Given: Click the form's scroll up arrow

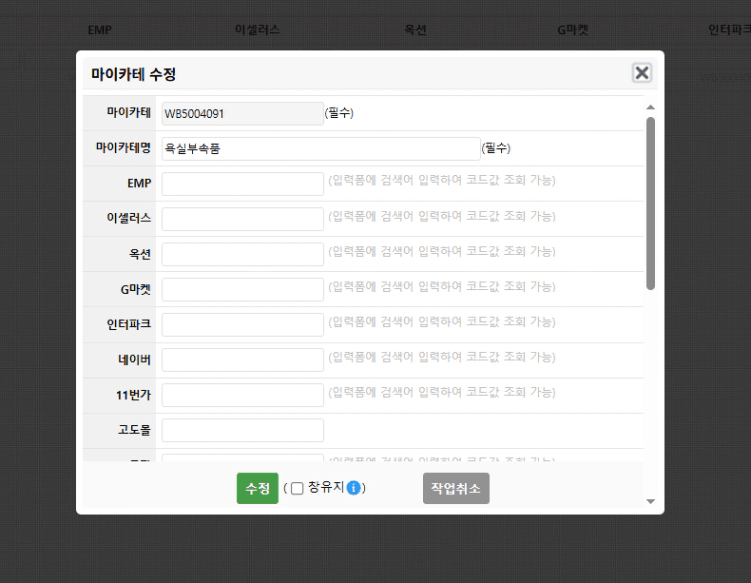Looking at the screenshot, I should click(x=650, y=107).
